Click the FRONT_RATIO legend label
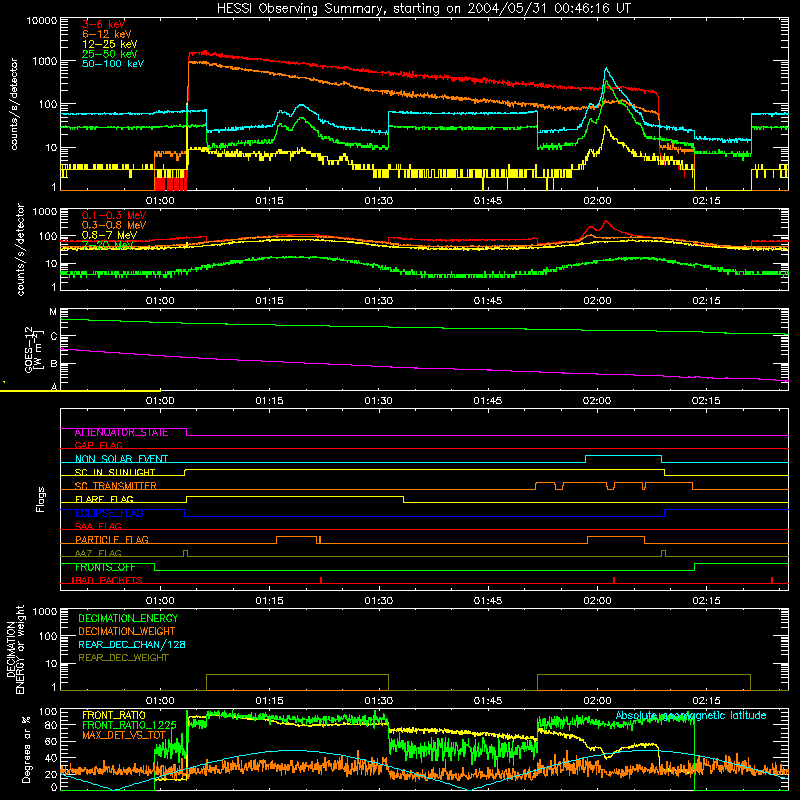Screen dimensions: 800x800 pos(114,715)
